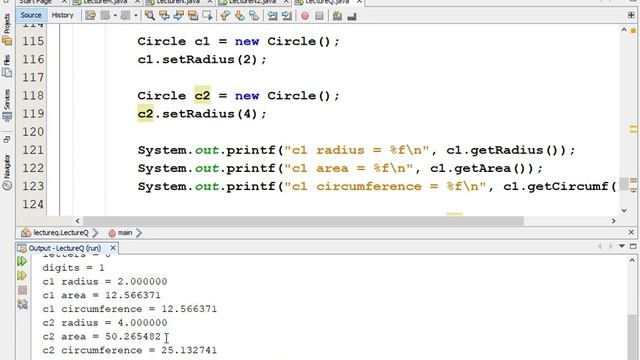Click output line 'digits = 1'
This screenshot has width=640, height=360.
coord(73,268)
